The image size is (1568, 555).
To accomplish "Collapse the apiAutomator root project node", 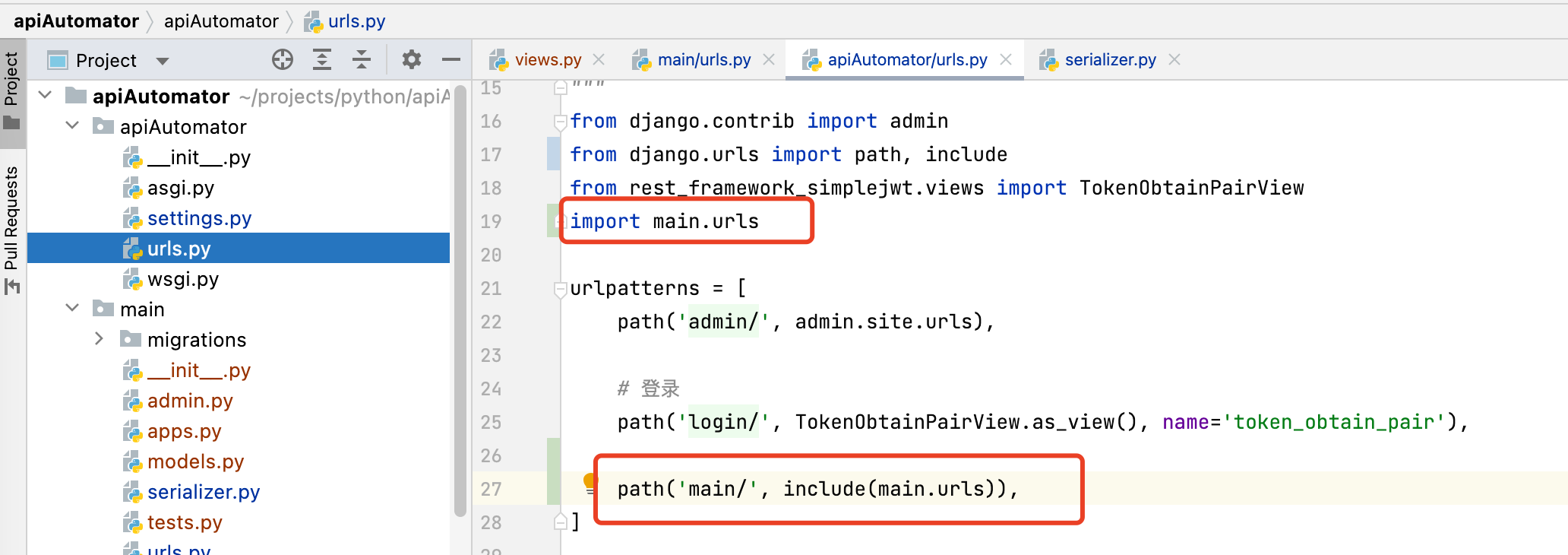I will point(46,96).
